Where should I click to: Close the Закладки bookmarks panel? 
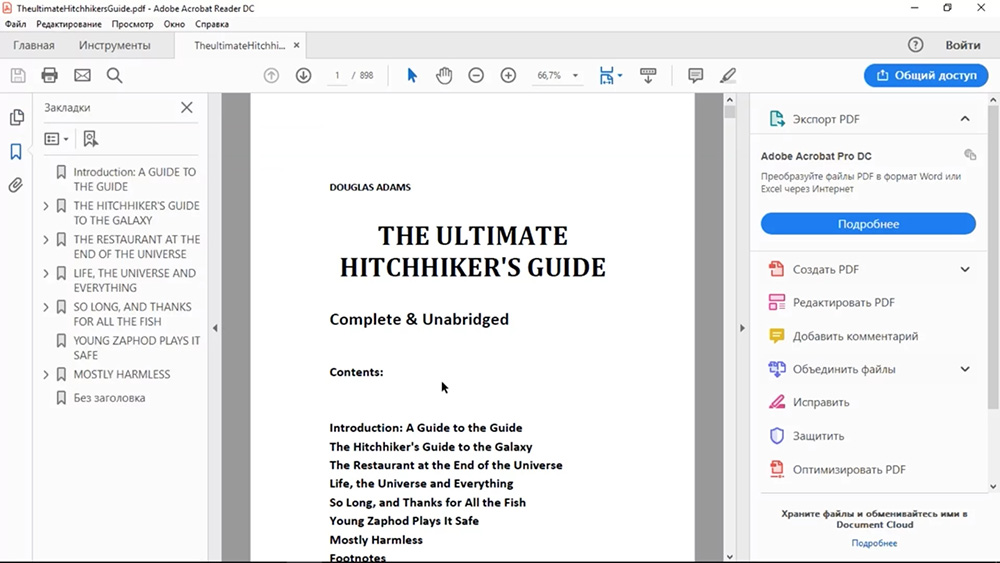(187, 108)
